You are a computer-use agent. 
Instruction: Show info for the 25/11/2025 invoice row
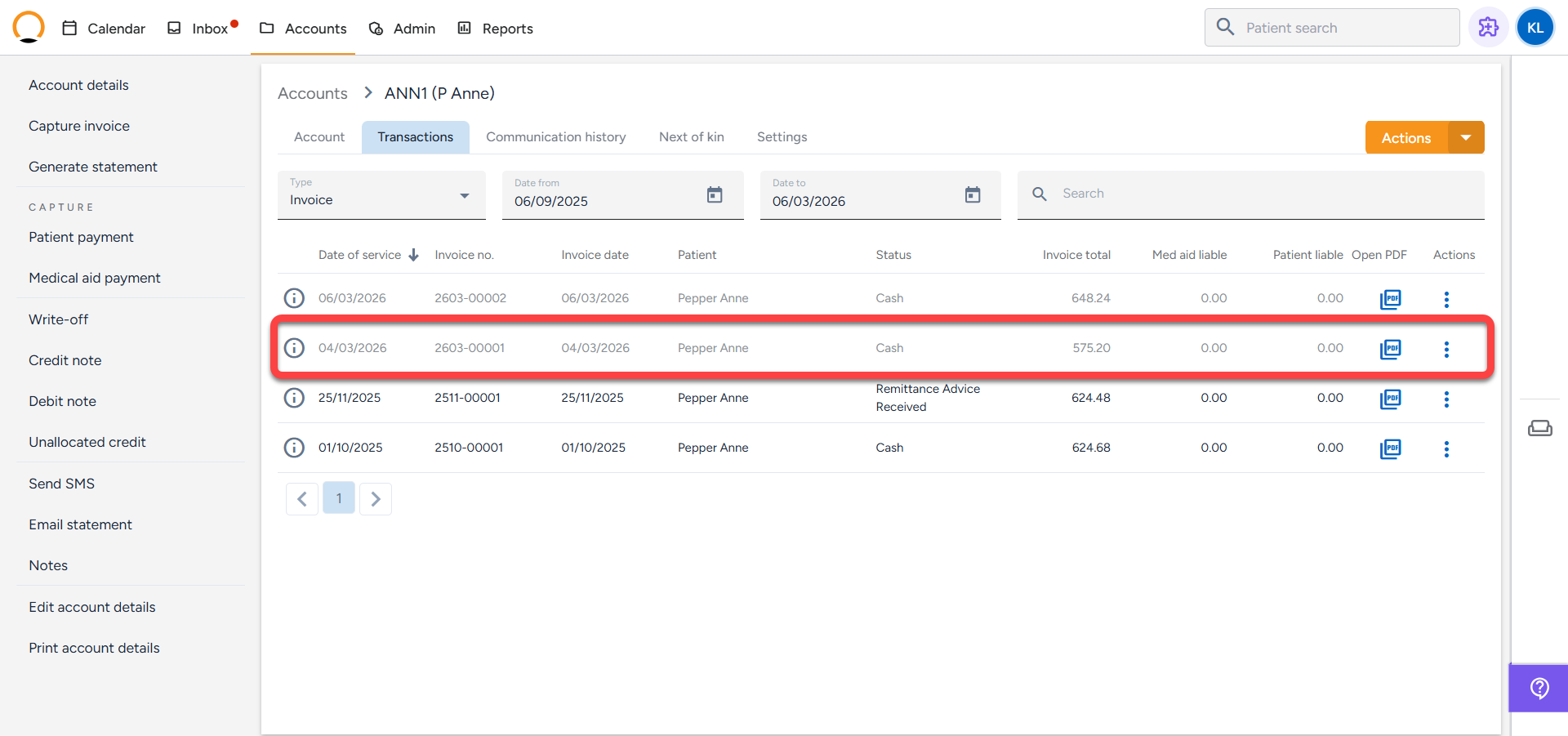pos(294,398)
